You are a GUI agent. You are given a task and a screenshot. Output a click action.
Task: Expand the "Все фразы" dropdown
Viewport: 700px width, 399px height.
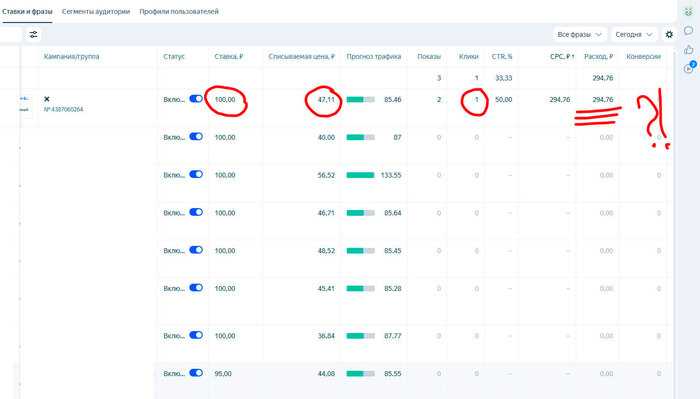(579, 34)
